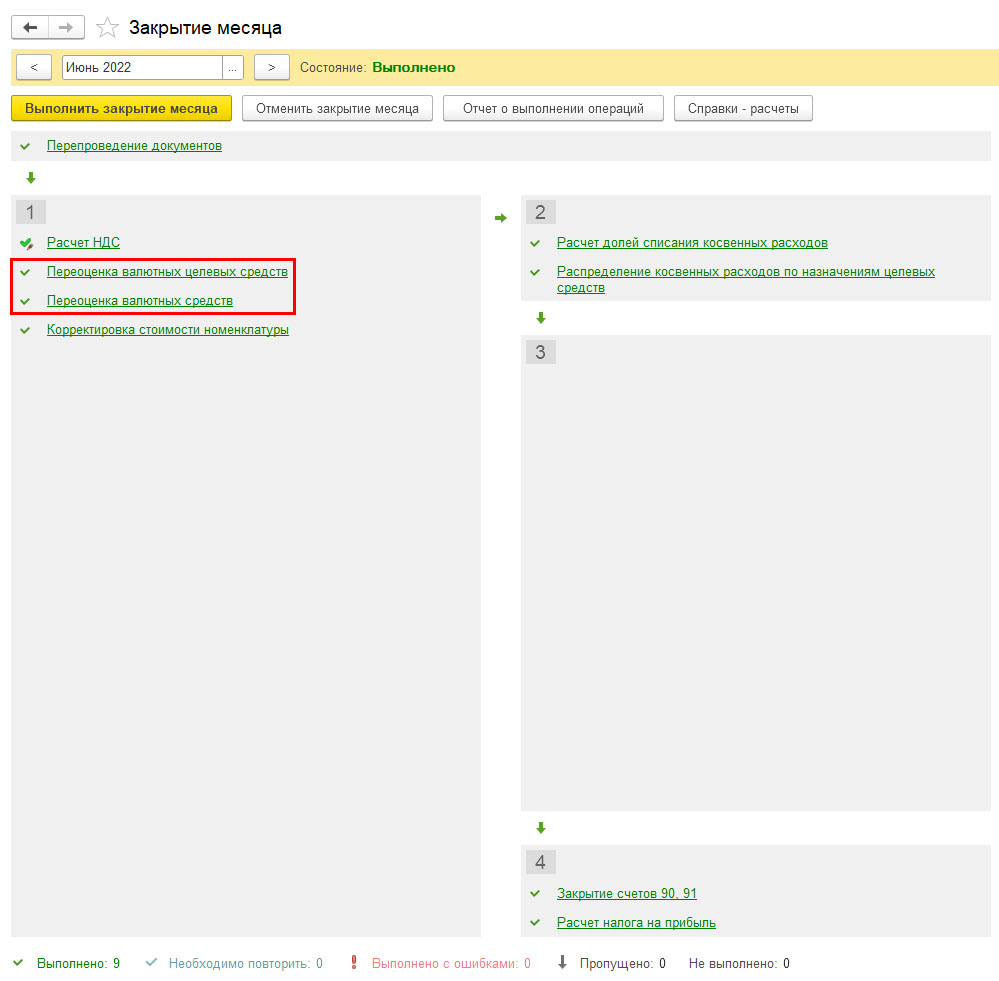
Task: Click Переоценка валютных средств link
Action: pyautogui.click(x=140, y=301)
